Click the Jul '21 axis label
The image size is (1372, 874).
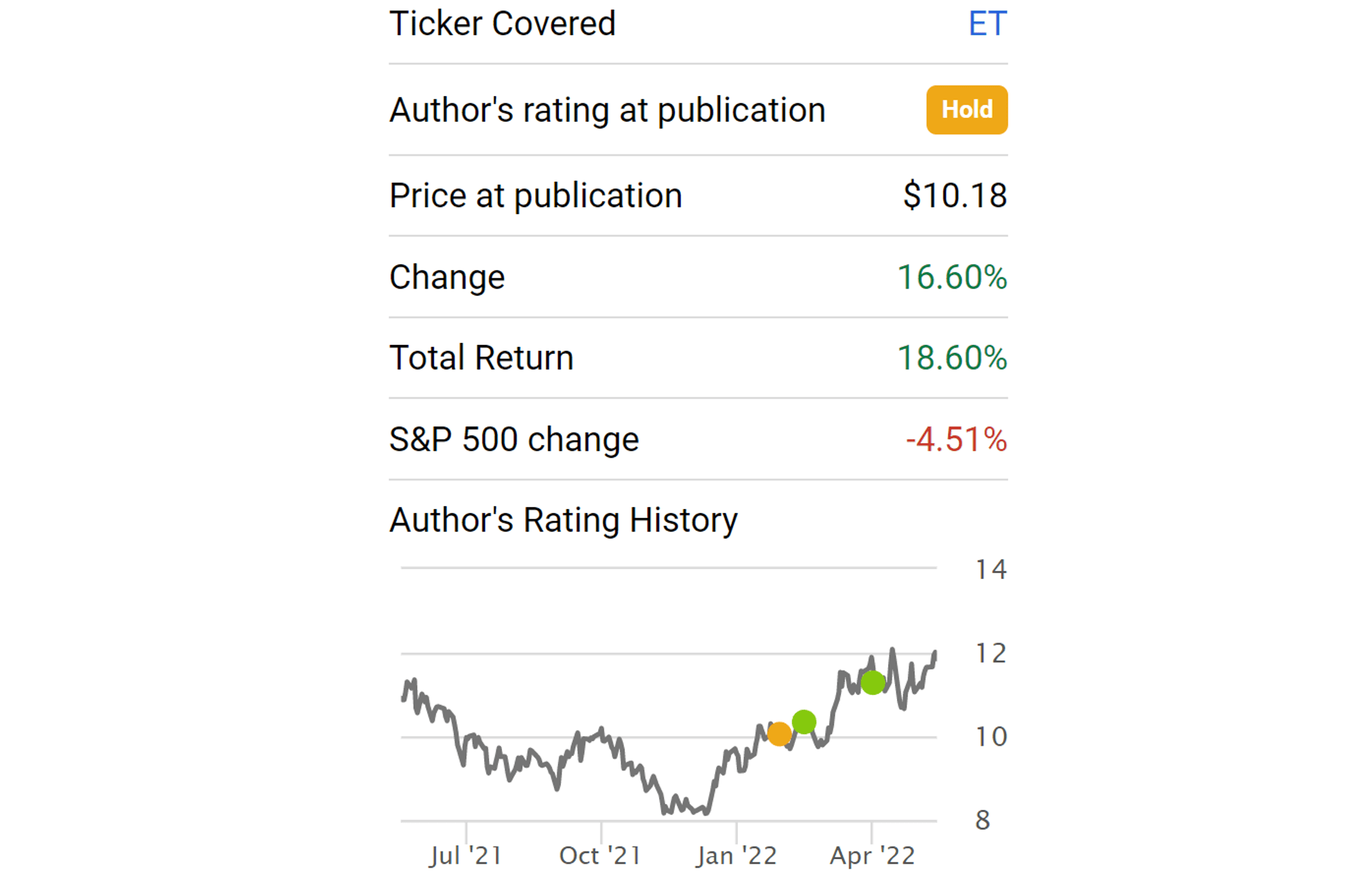[x=466, y=855]
